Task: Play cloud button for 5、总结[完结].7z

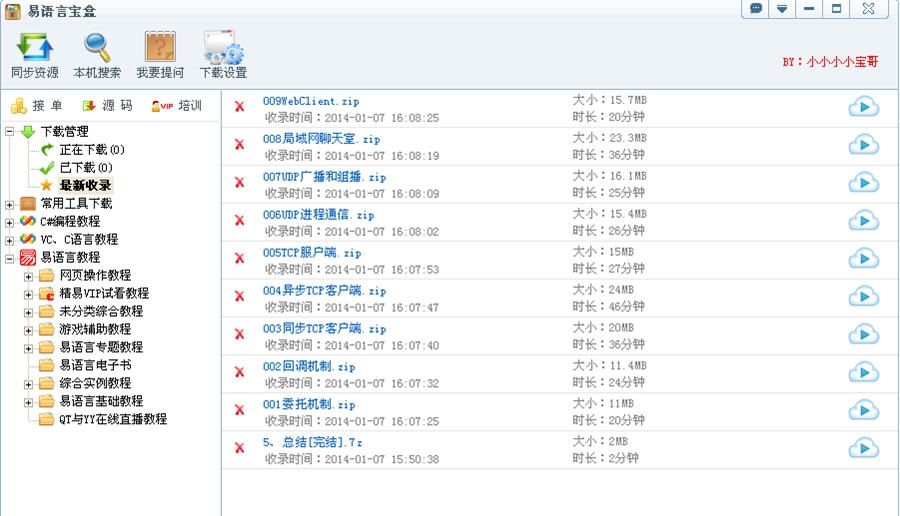Action: click(x=863, y=448)
